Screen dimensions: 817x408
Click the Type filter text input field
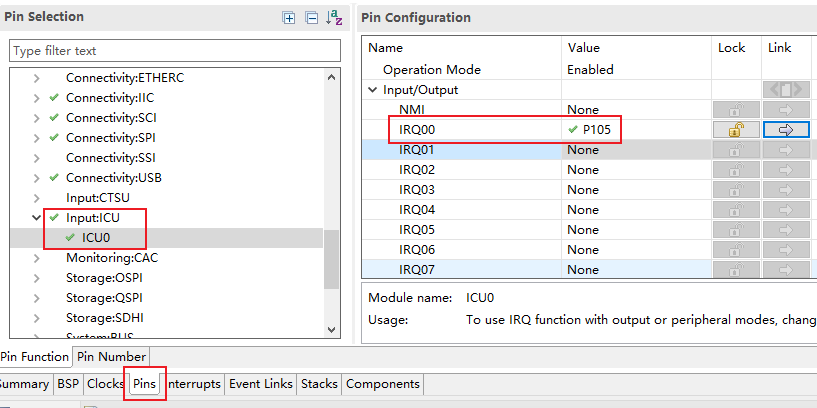pyautogui.click(x=175, y=51)
